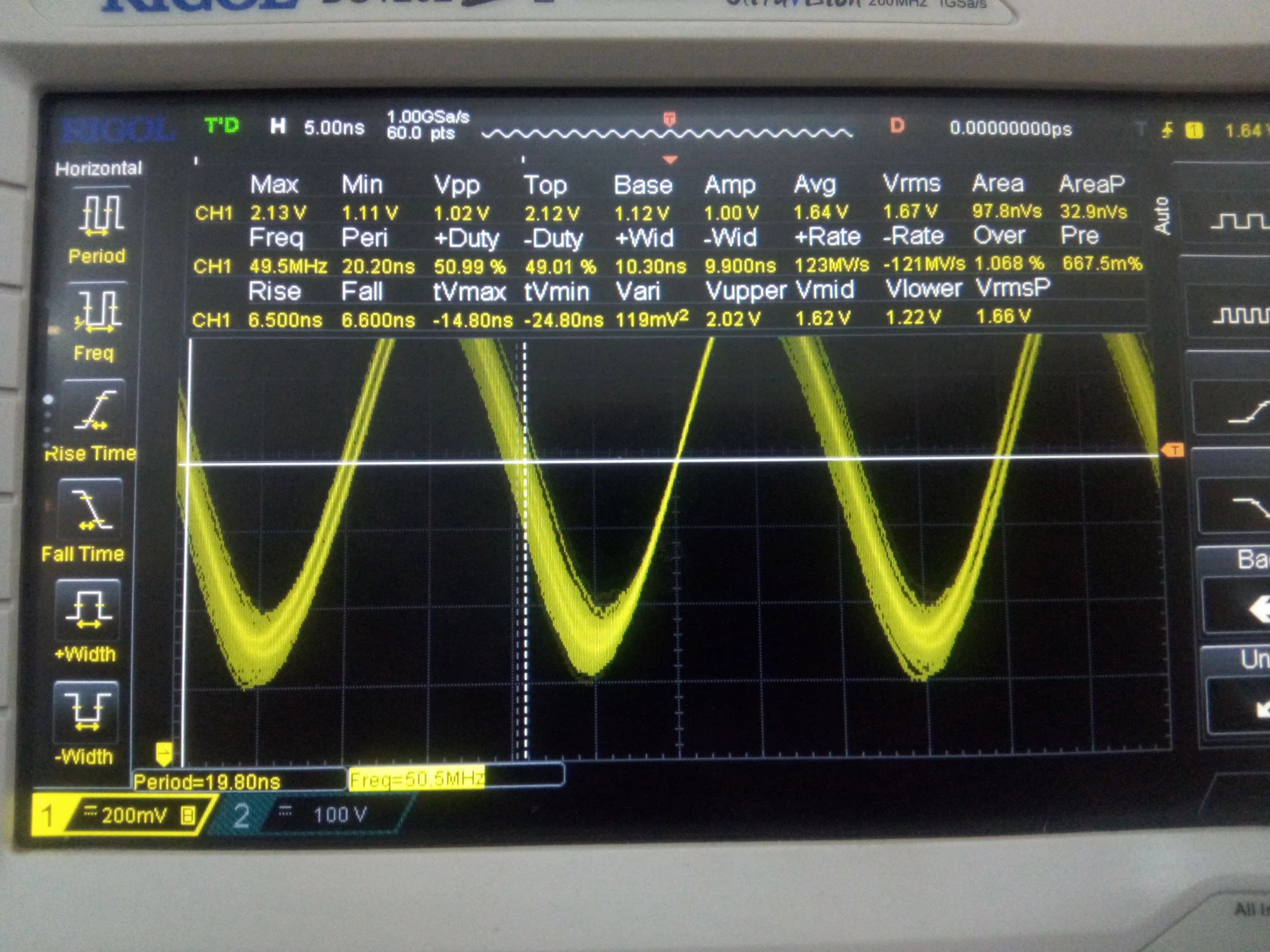This screenshot has height=952, width=1270.
Task: Click the AreaP value 32.9nVs
Action: coord(1093,212)
